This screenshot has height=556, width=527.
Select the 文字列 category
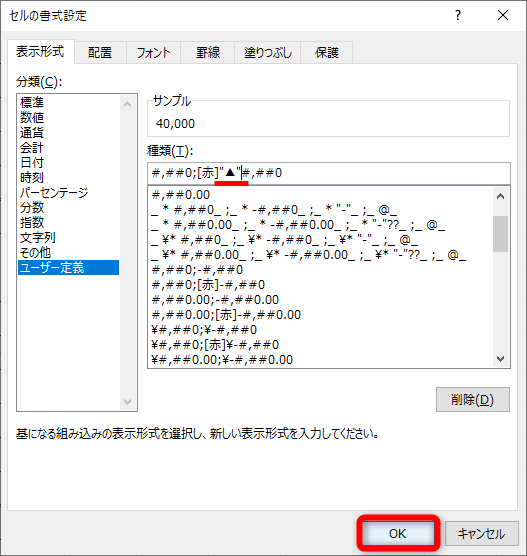(68, 238)
